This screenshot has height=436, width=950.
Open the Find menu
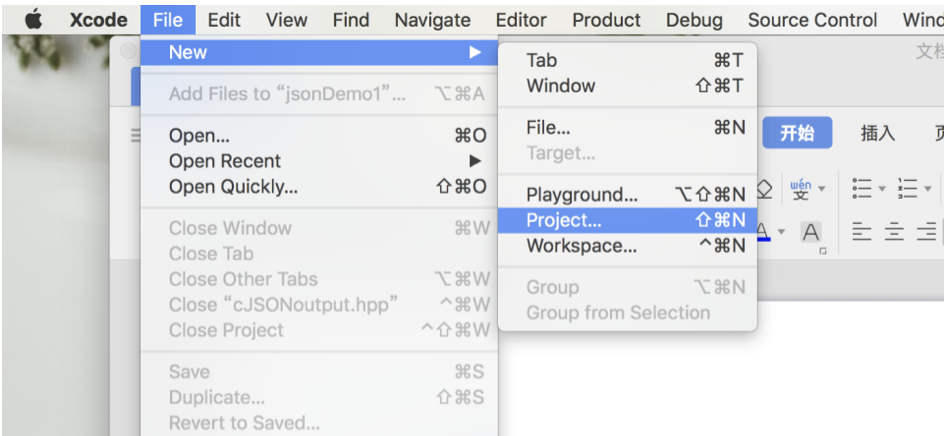(351, 20)
